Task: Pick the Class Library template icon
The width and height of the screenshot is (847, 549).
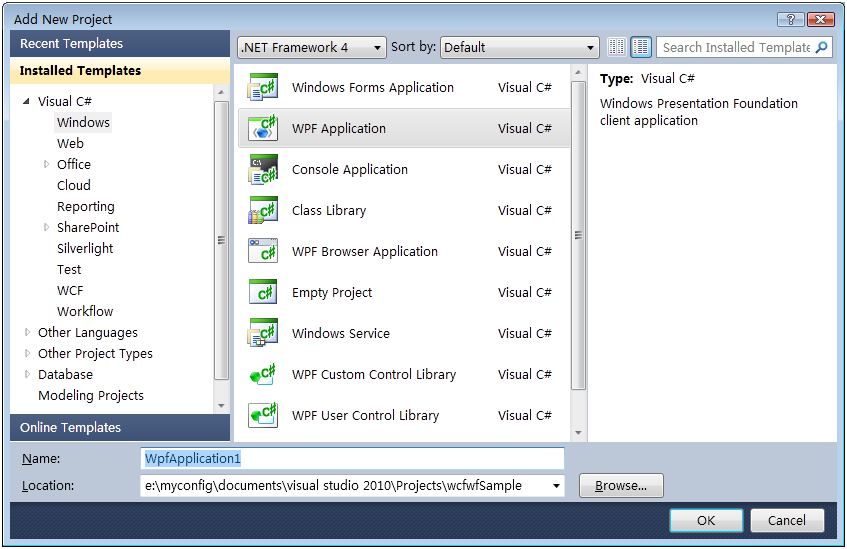Action: tap(263, 210)
